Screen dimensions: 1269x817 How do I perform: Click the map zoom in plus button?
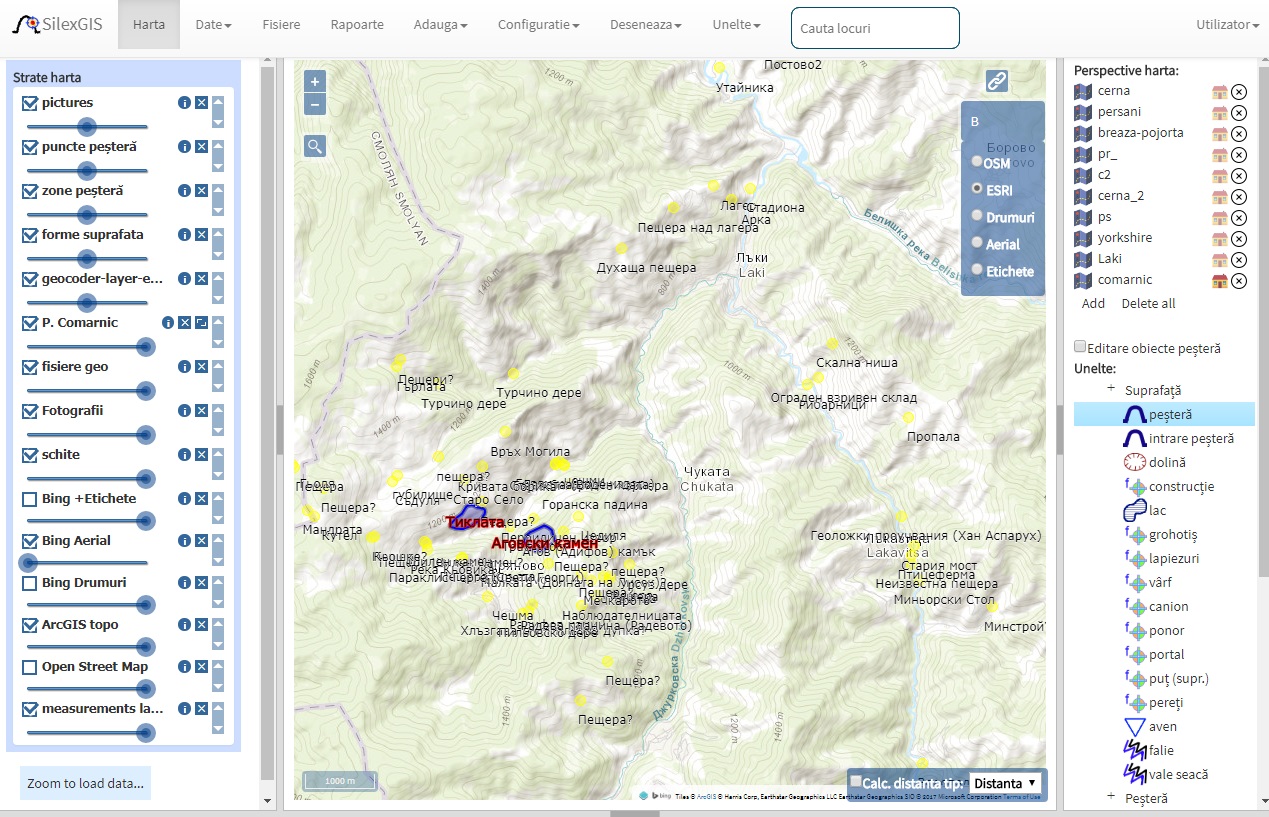[x=315, y=82]
